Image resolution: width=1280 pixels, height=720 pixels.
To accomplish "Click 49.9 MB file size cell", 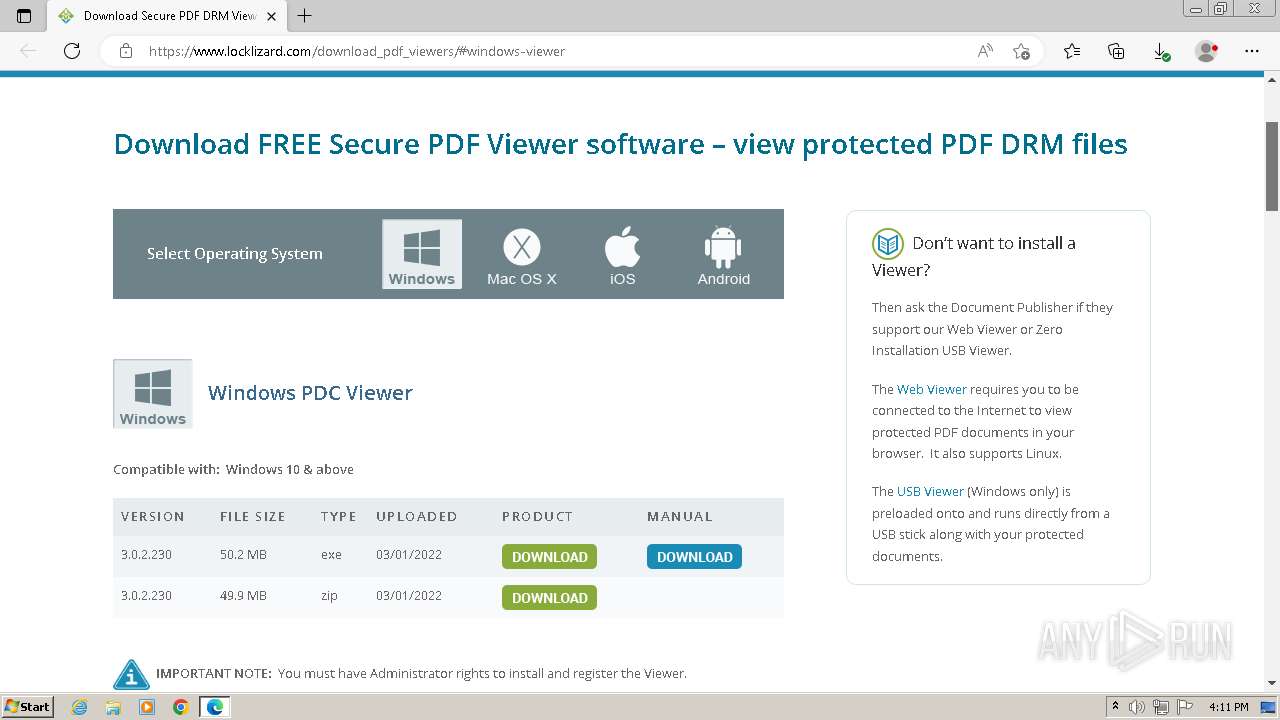I will coord(243,596).
